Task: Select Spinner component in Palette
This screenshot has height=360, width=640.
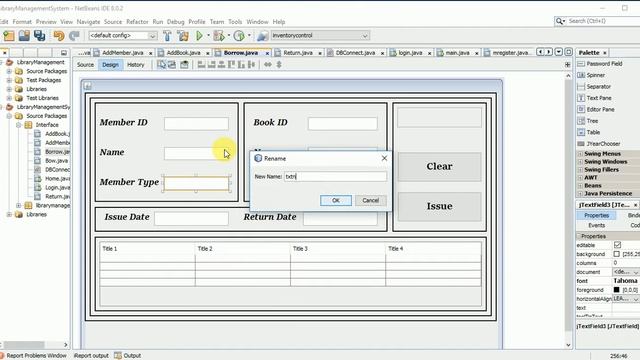Action: tap(595, 75)
